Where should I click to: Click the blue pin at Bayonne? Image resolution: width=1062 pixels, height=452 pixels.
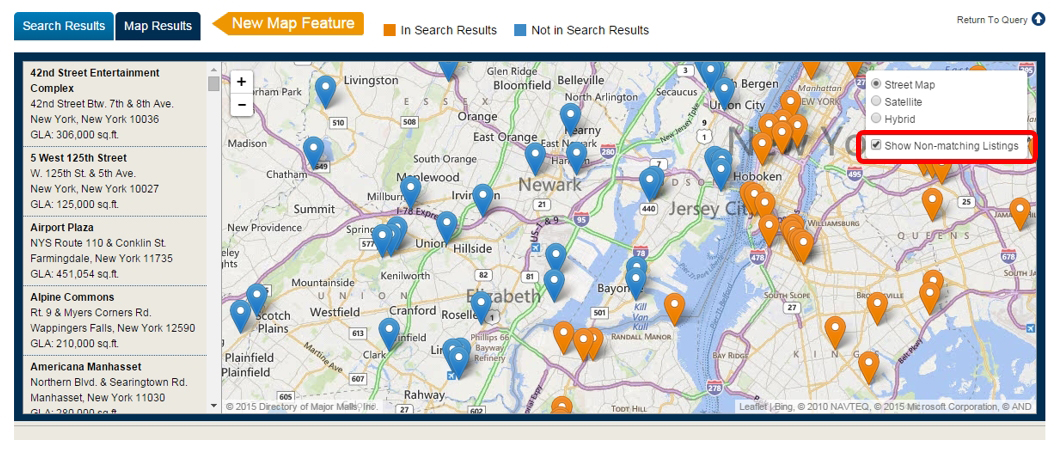click(x=635, y=283)
